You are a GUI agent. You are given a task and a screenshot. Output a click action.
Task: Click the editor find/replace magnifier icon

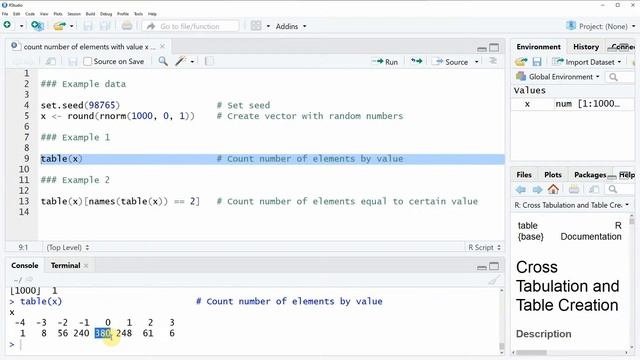point(163,61)
